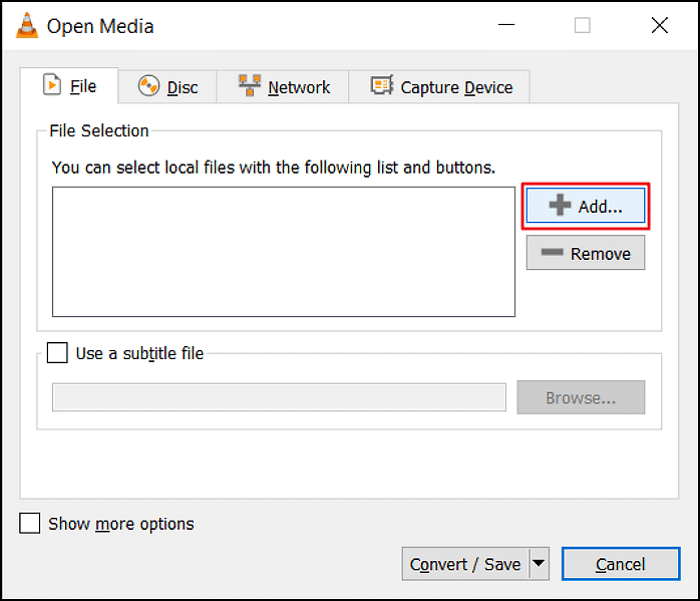
Task: Switch to the Network tab
Action: pos(284,87)
